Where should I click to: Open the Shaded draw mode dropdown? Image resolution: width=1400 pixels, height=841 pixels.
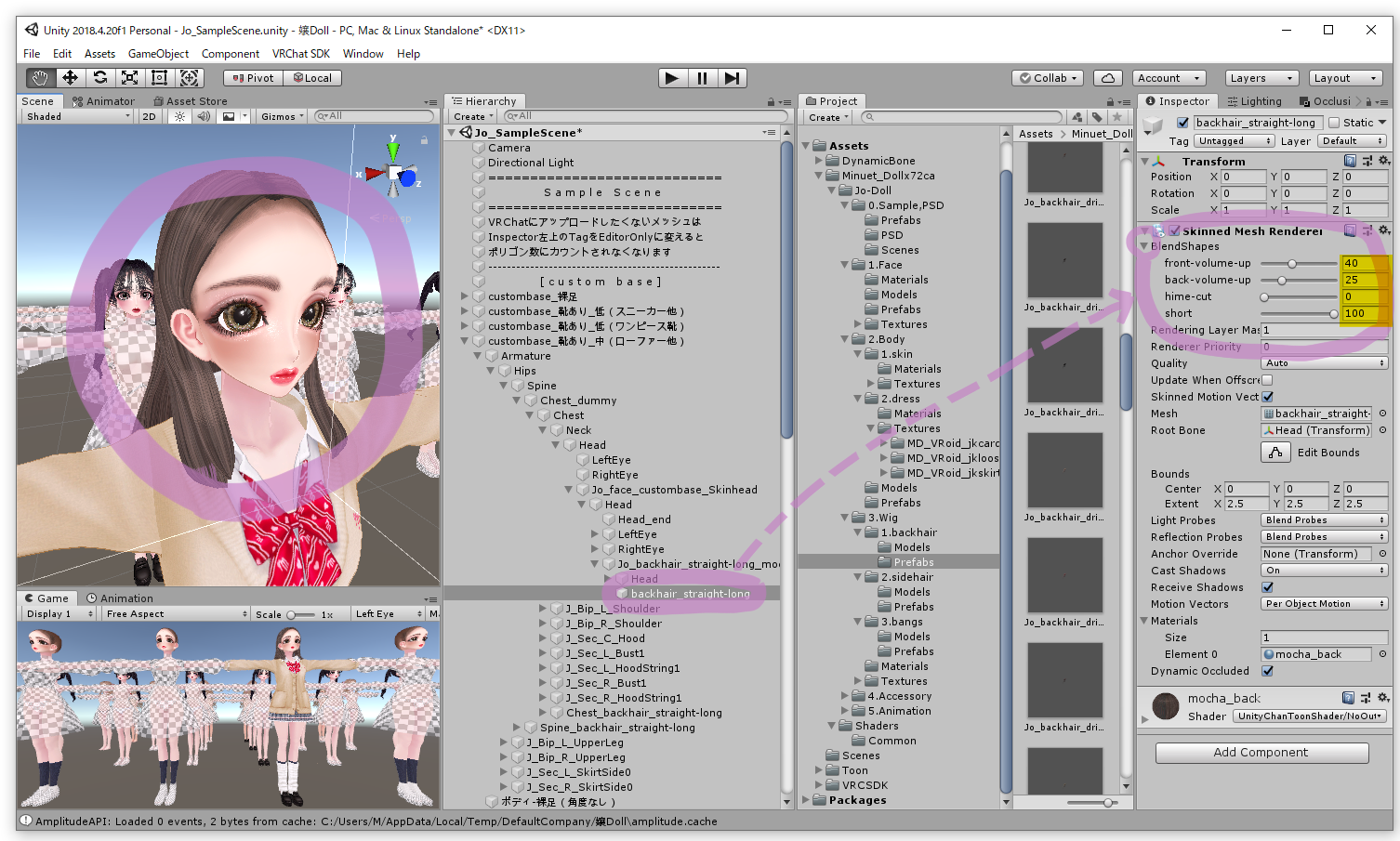pos(78,116)
